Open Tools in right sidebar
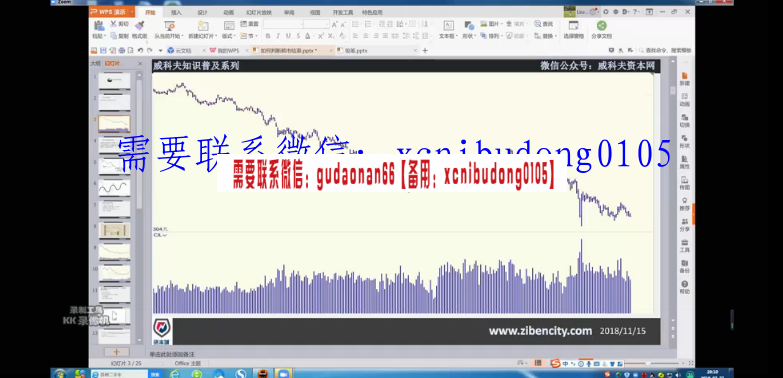Image resolution: width=783 pixels, height=378 pixels. pos(685,245)
